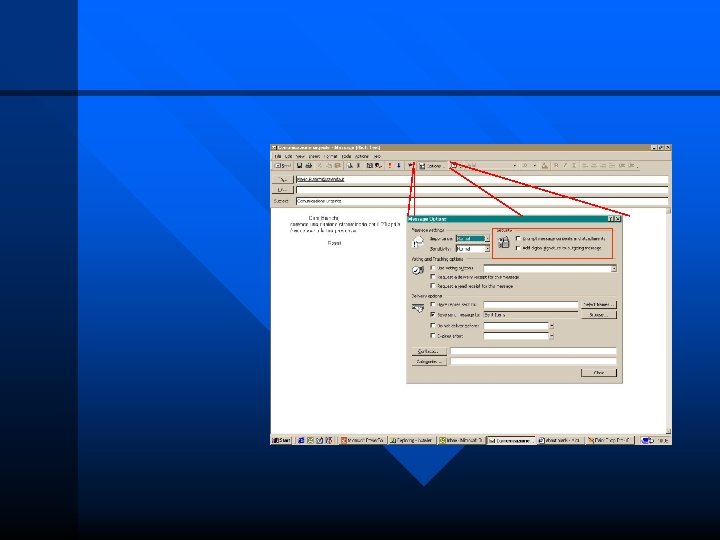
Task: Switch to Microsoft PowerPoint taskbar button
Action: coord(363,440)
